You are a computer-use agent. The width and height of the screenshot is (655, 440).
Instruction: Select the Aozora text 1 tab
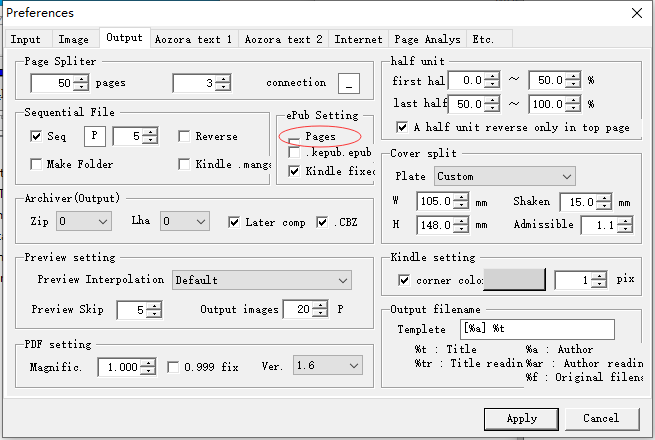[193, 39]
